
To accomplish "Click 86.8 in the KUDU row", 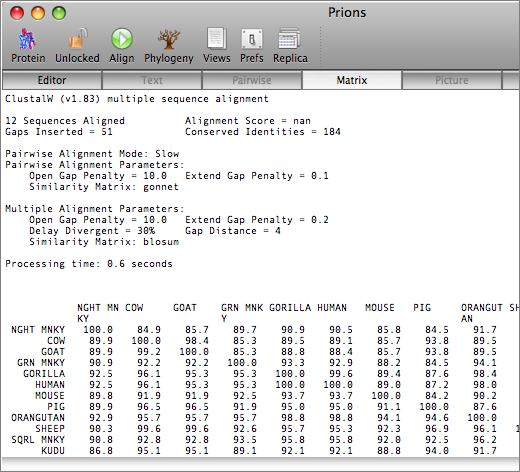I will point(101,451).
